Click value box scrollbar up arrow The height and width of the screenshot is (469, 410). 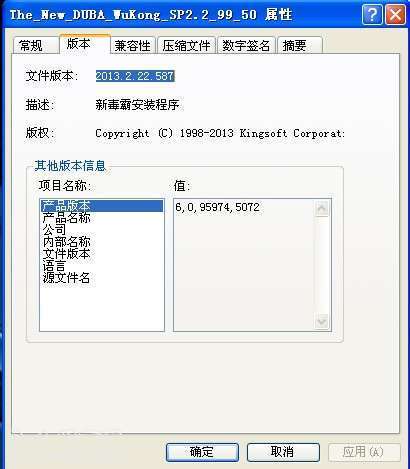pyautogui.click(x=322, y=209)
